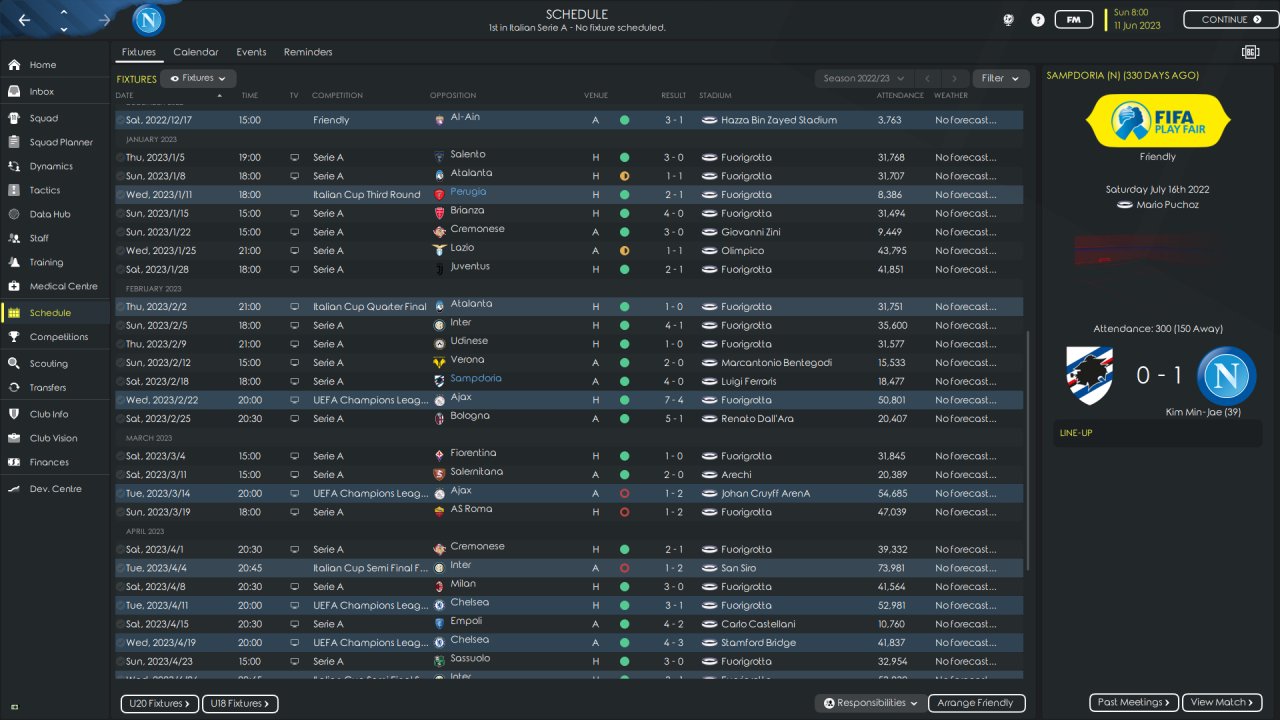Click the Training icon in sidebar

point(14,262)
